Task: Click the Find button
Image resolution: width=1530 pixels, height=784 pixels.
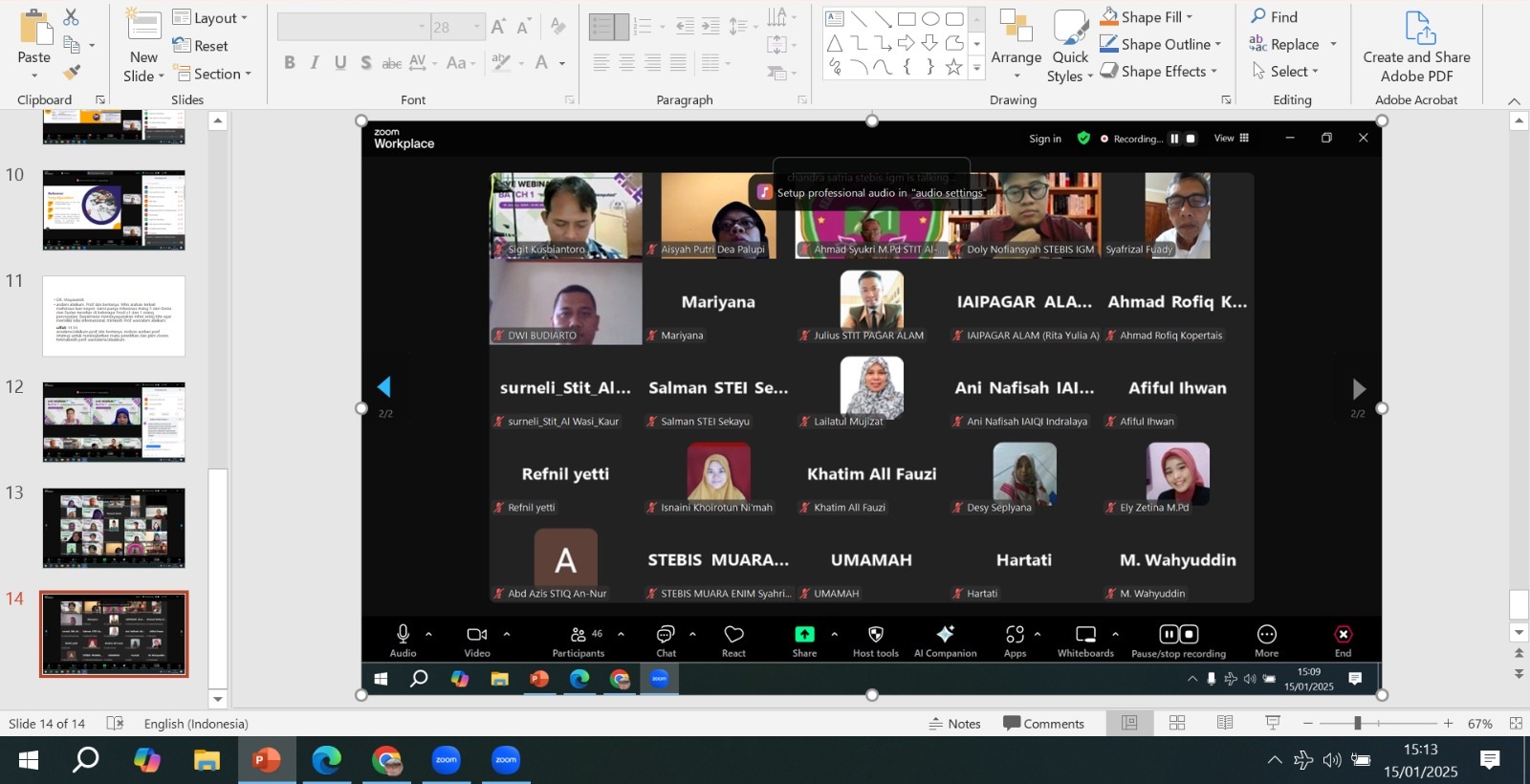Action: point(1275,17)
